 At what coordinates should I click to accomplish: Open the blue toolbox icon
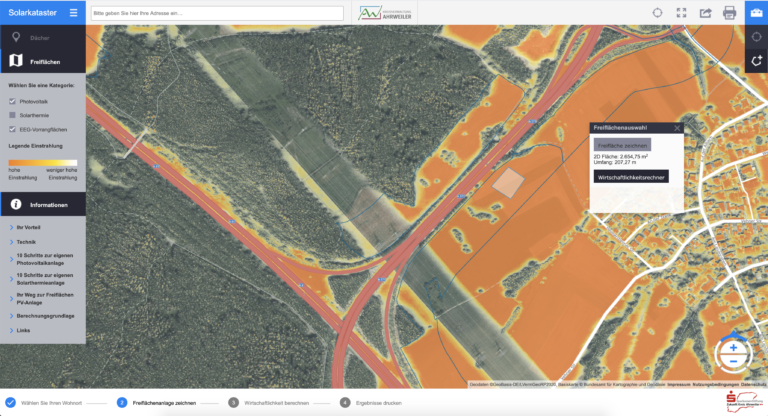(756, 13)
